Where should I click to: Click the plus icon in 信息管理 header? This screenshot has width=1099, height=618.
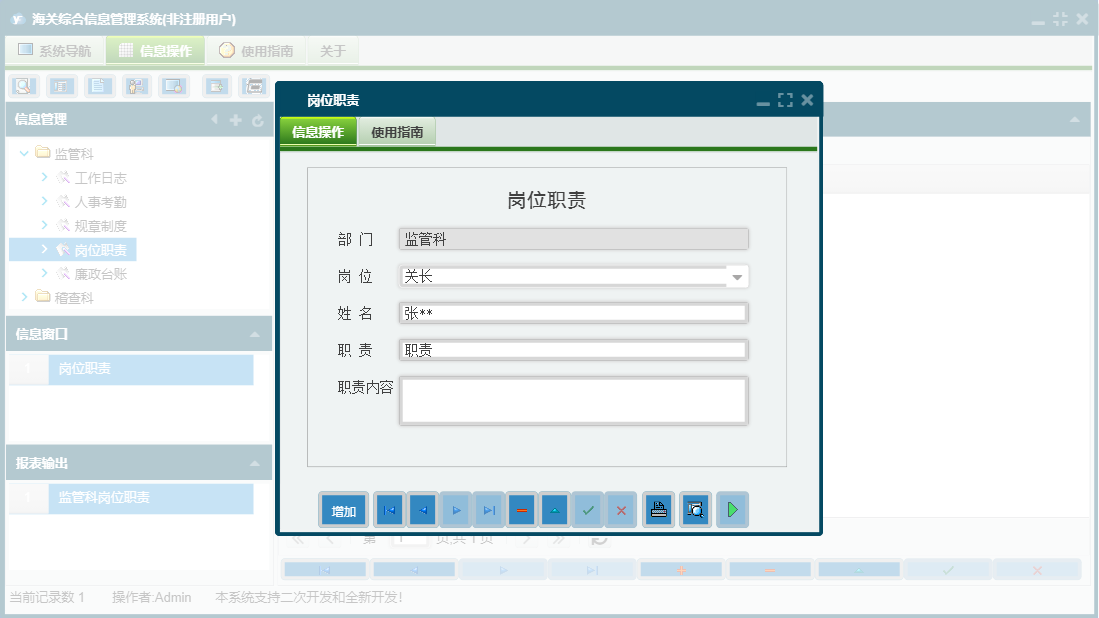click(234, 120)
